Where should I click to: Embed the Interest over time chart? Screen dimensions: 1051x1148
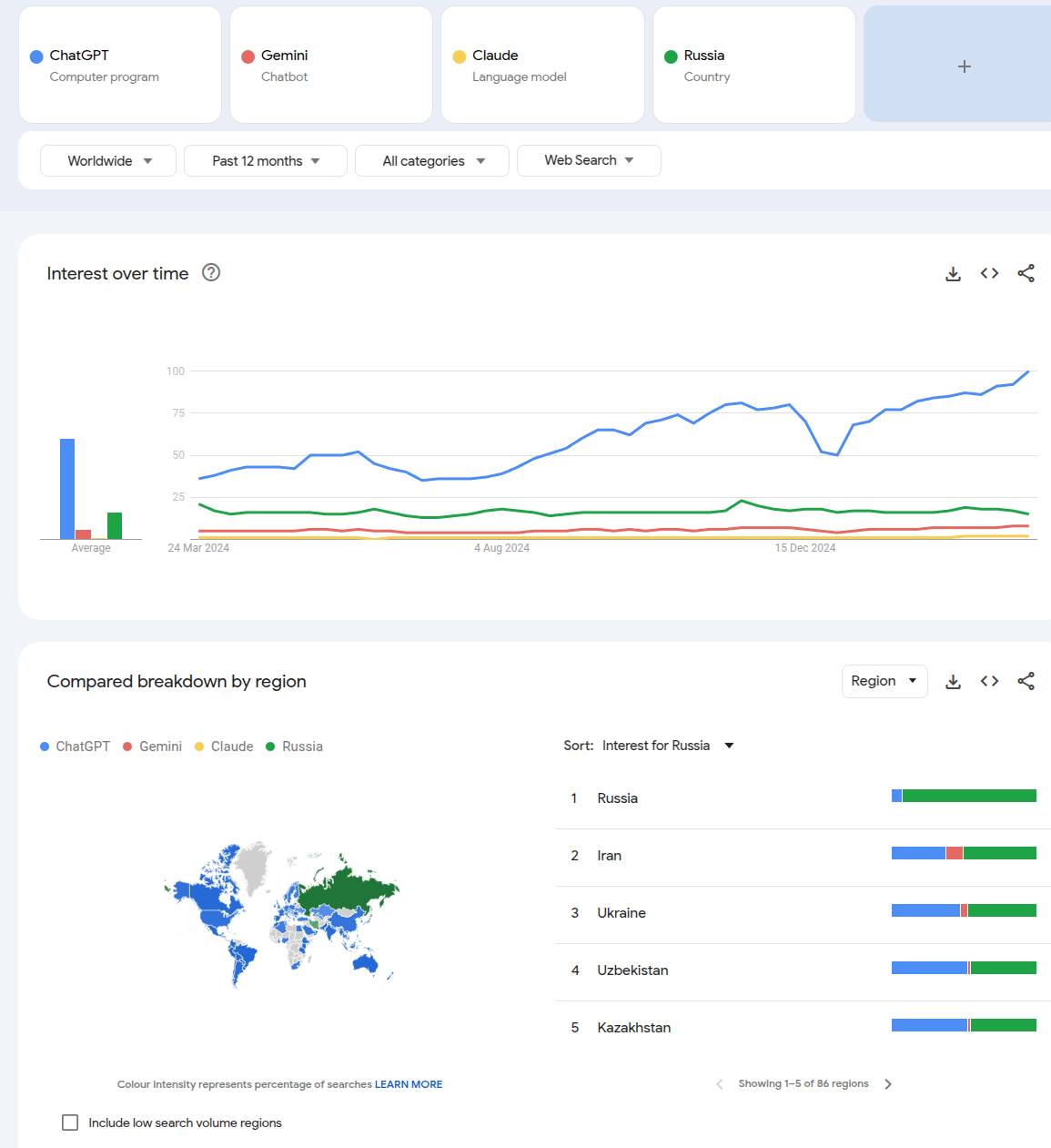(x=989, y=274)
